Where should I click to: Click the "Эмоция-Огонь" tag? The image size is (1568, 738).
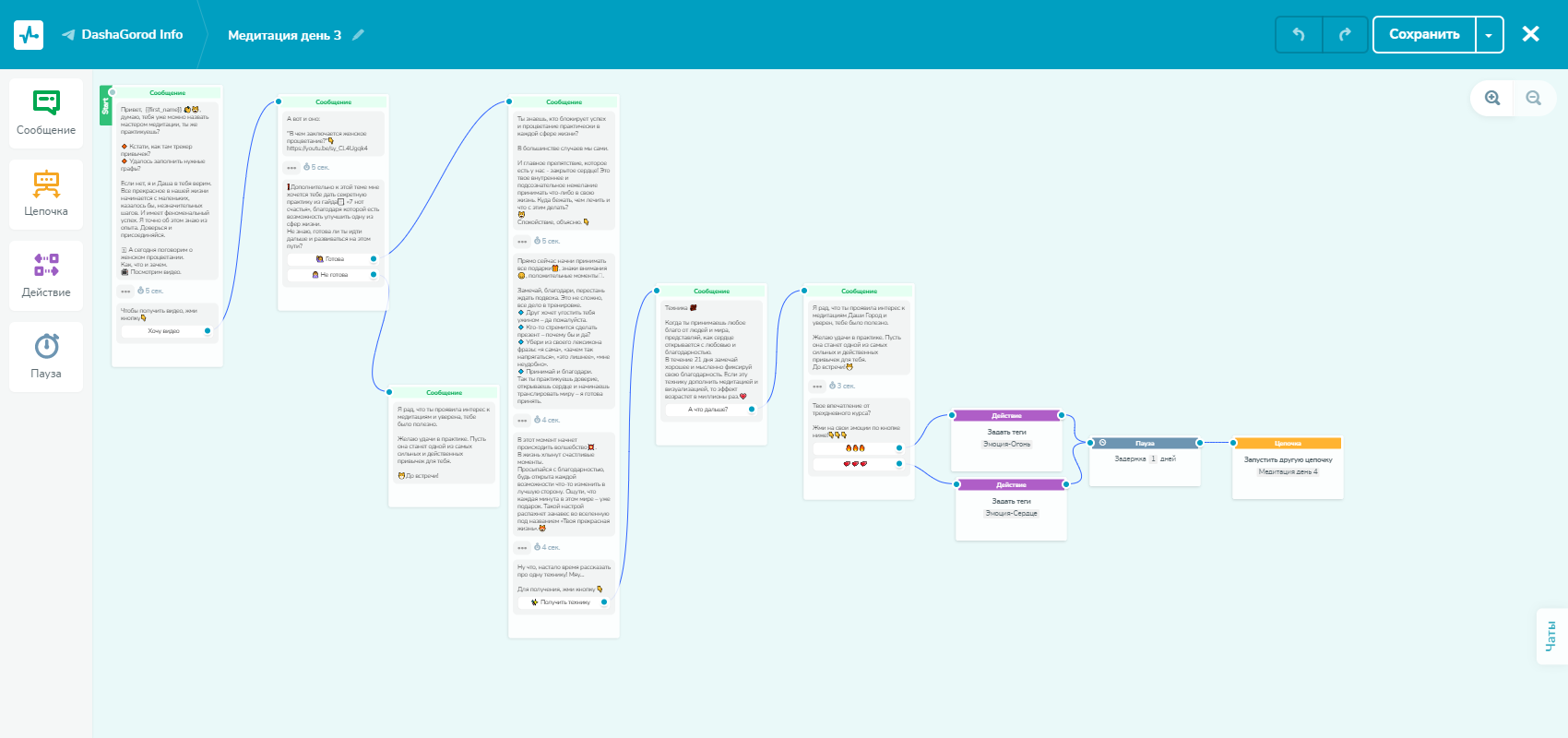(1007, 444)
